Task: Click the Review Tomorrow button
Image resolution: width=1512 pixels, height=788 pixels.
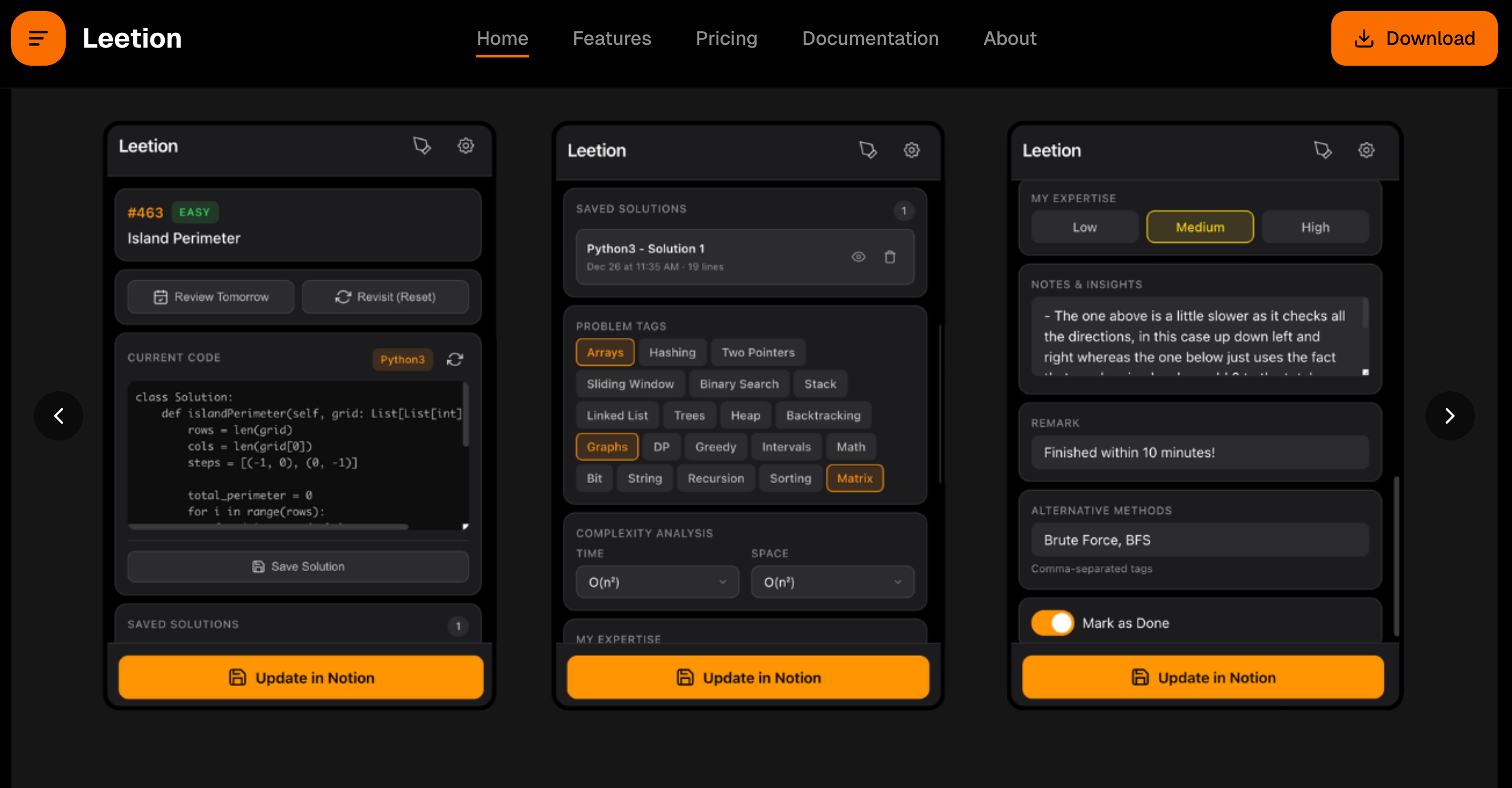Action: click(x=211, y=297)
